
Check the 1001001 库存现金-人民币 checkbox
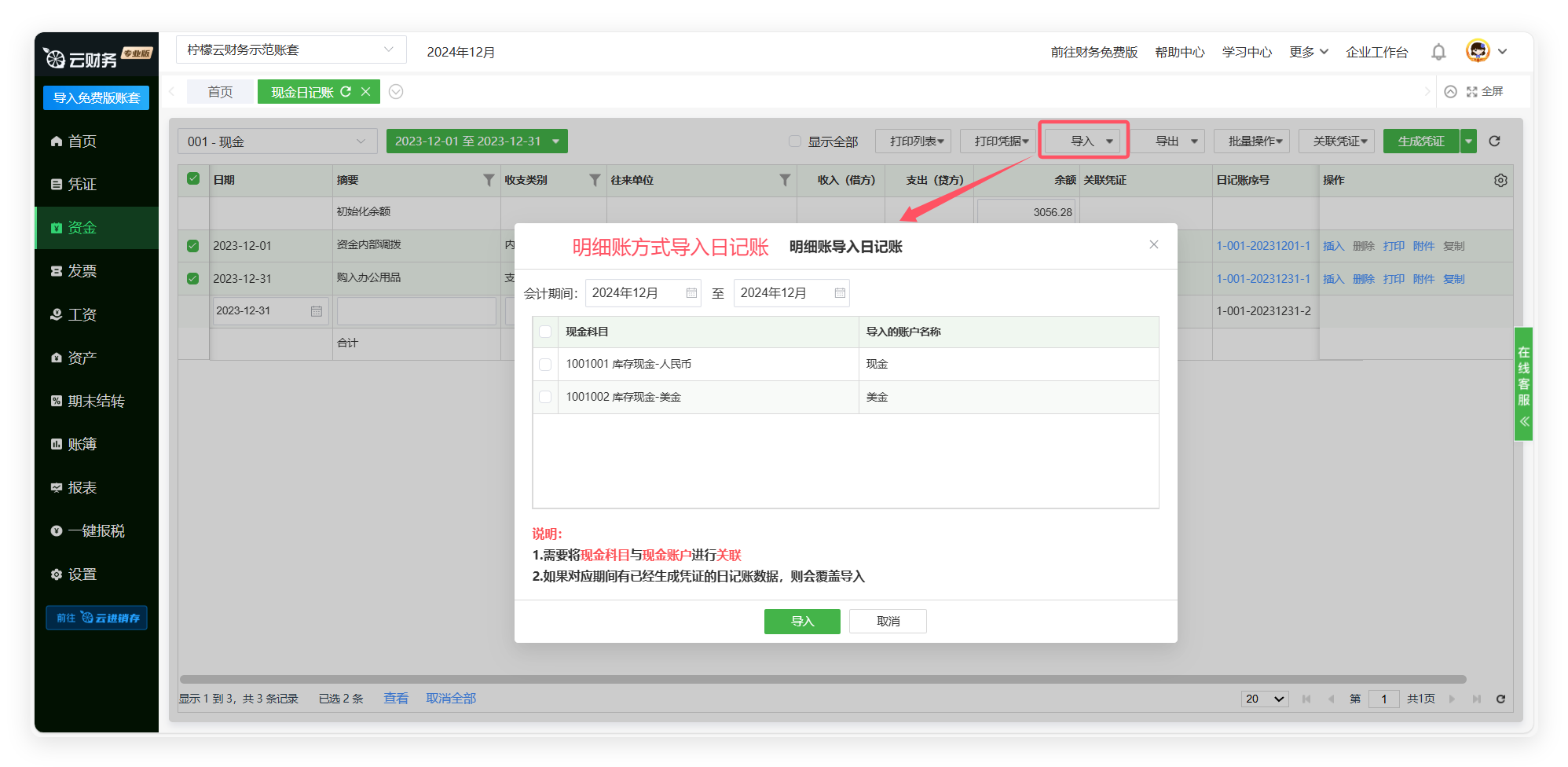(545, 365)
